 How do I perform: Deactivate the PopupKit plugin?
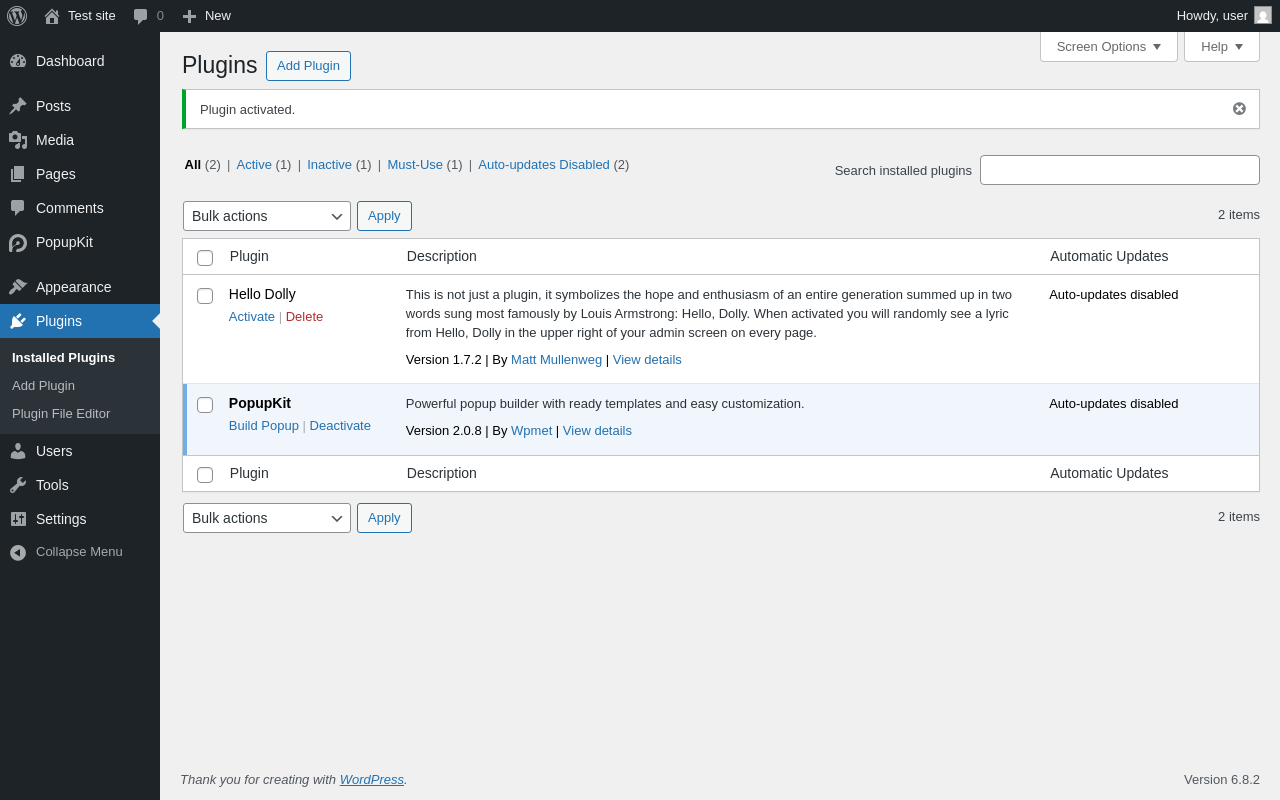[340, 426]
